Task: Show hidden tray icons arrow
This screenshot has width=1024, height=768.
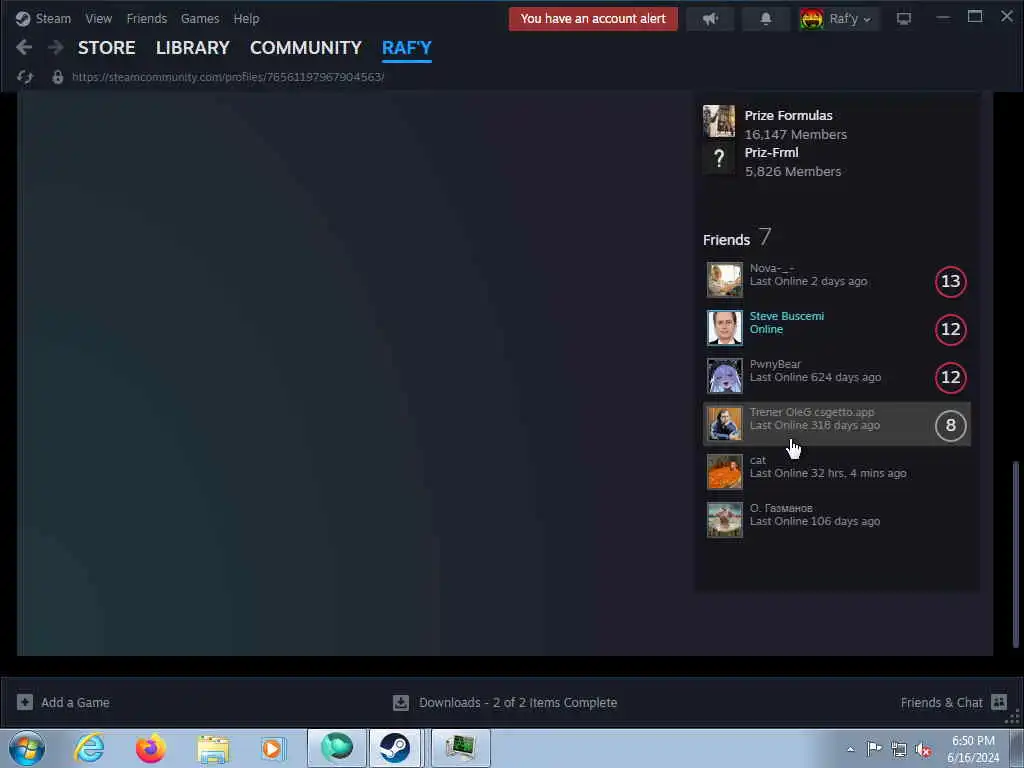Action: [x=850, y=749]
